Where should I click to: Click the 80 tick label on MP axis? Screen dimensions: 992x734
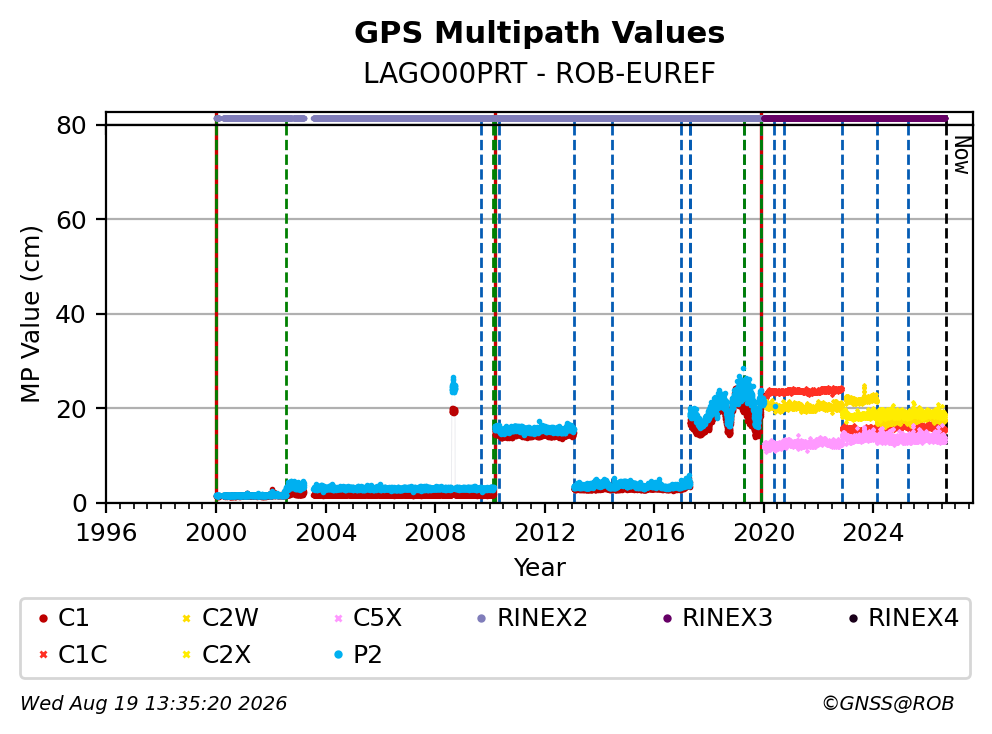coord(71,125)
